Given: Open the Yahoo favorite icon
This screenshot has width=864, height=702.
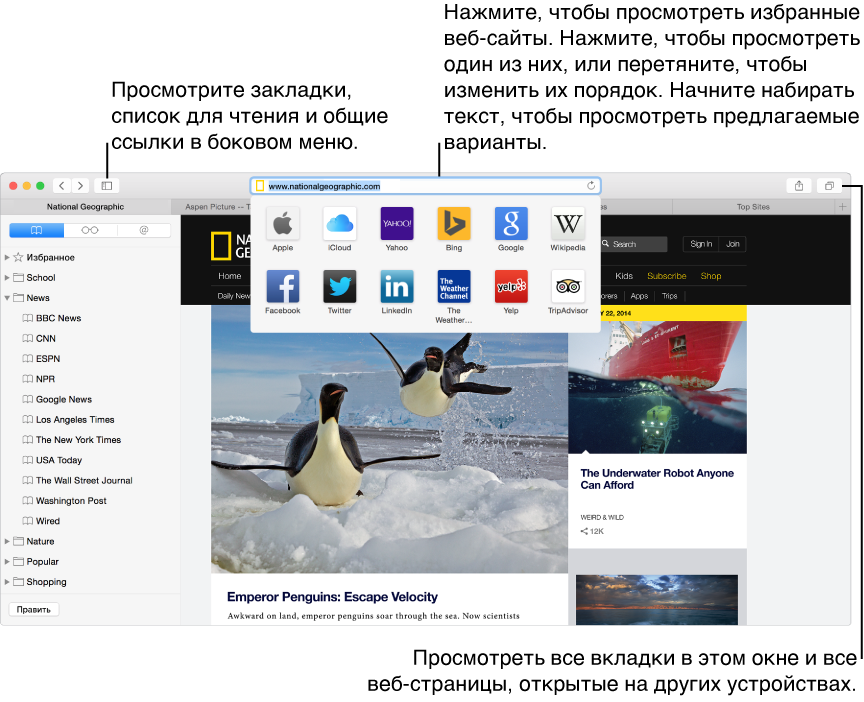Looking at the screenshot, I should 397,224.
